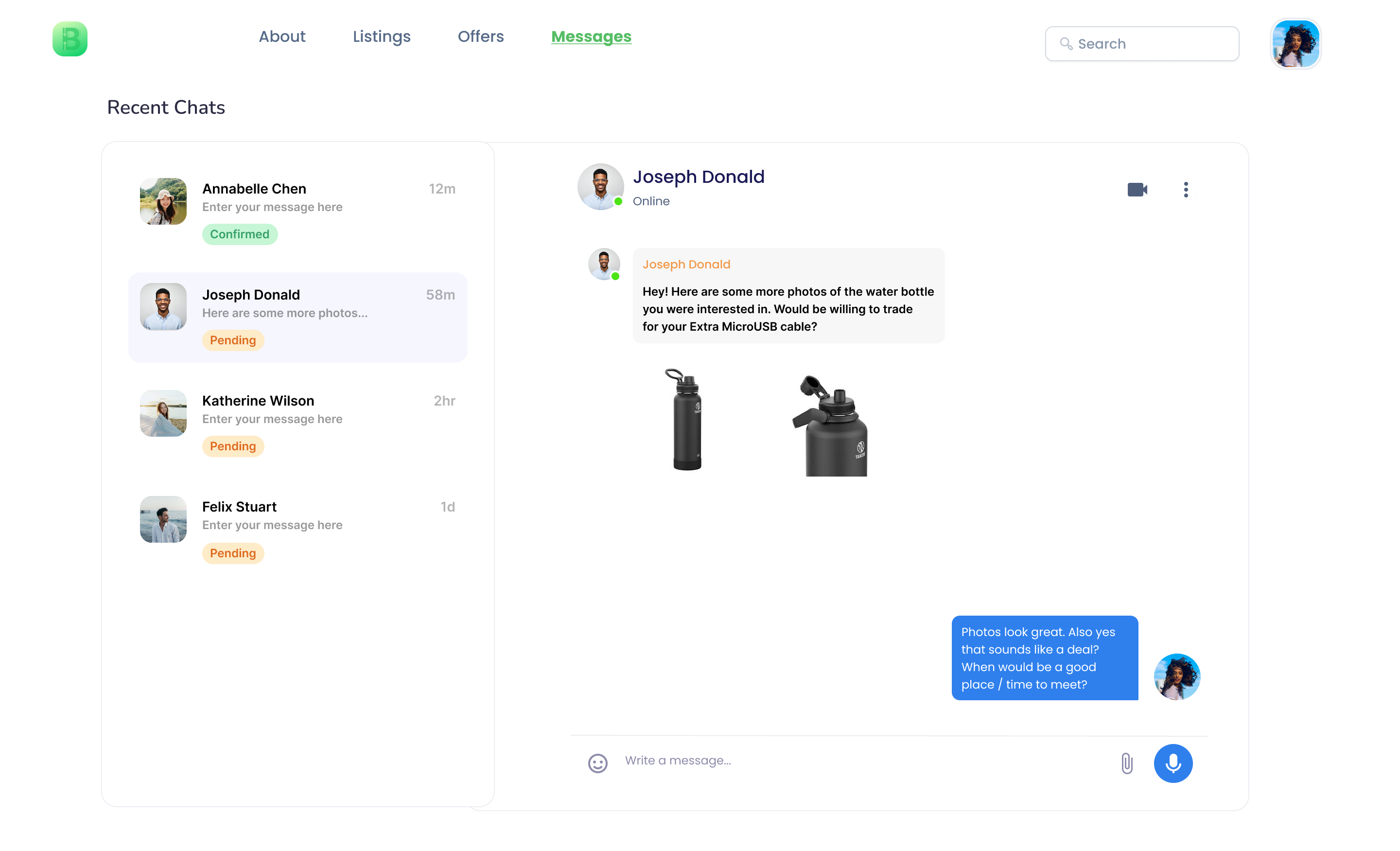Click the green B app logo
The height and width of the screenshot is (851, 1400).
tap(70, 38)
